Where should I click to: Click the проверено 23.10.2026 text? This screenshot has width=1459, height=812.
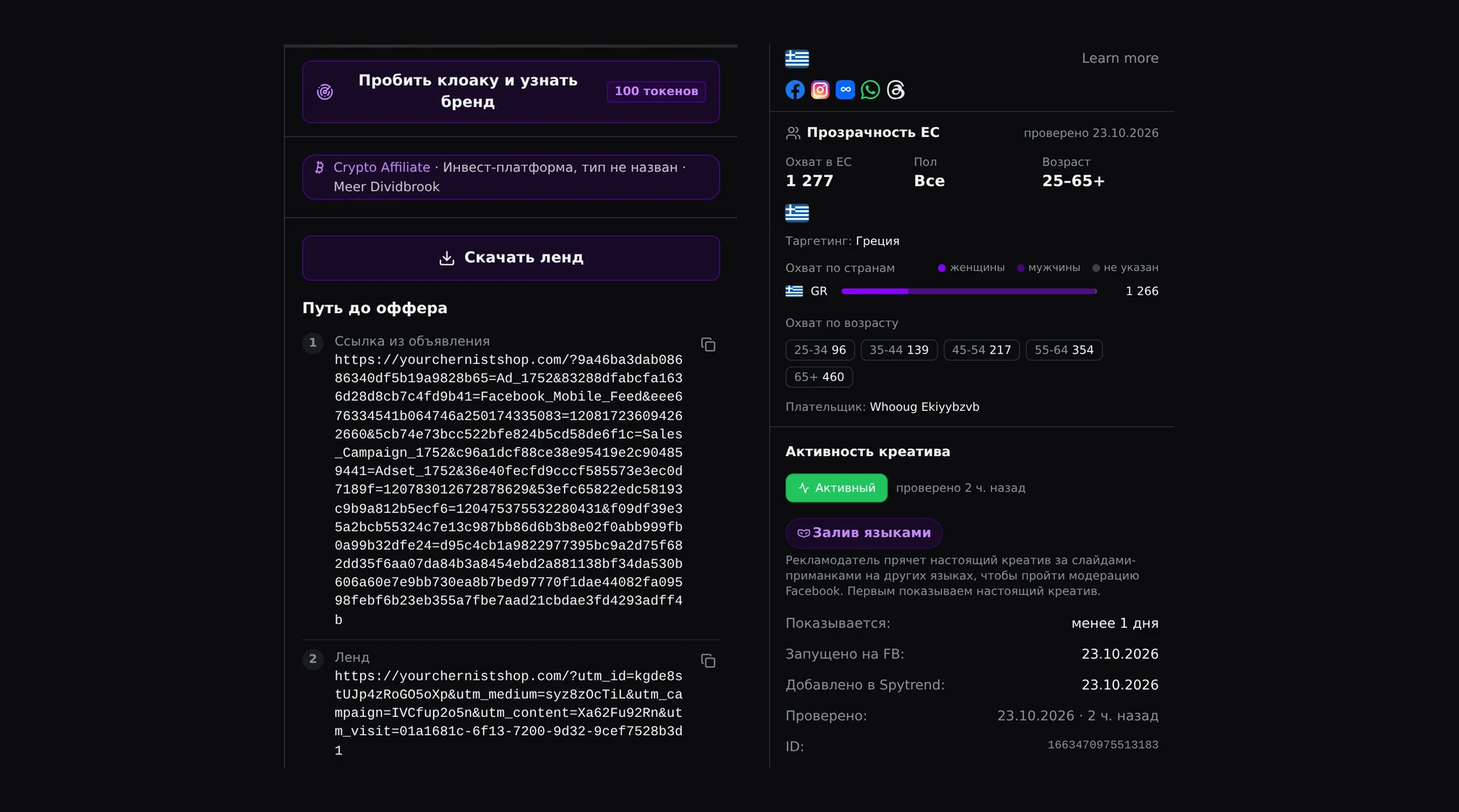point(1091,133)
